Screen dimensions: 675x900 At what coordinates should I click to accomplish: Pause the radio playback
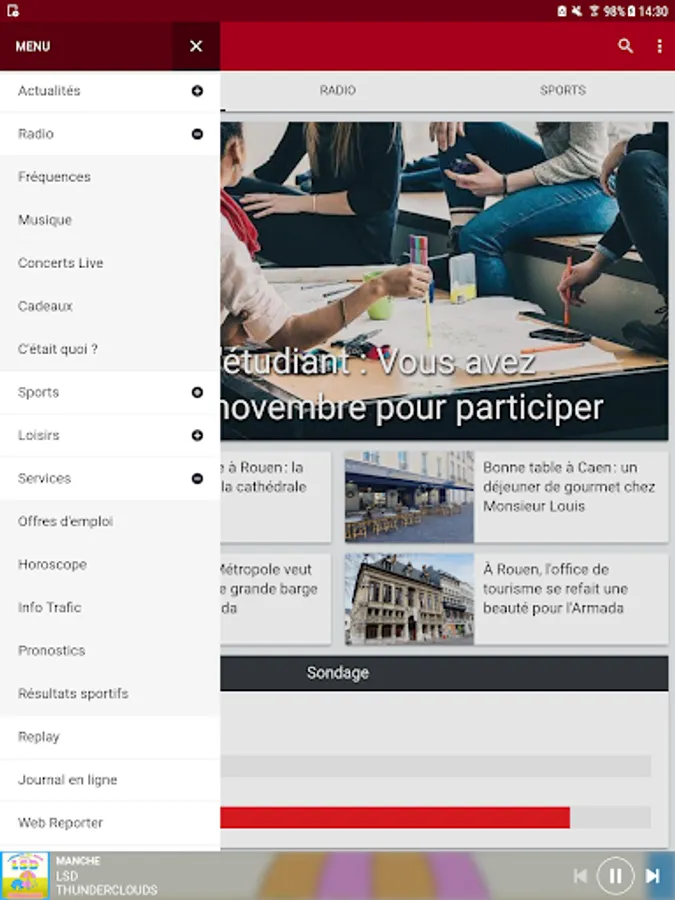615,875
